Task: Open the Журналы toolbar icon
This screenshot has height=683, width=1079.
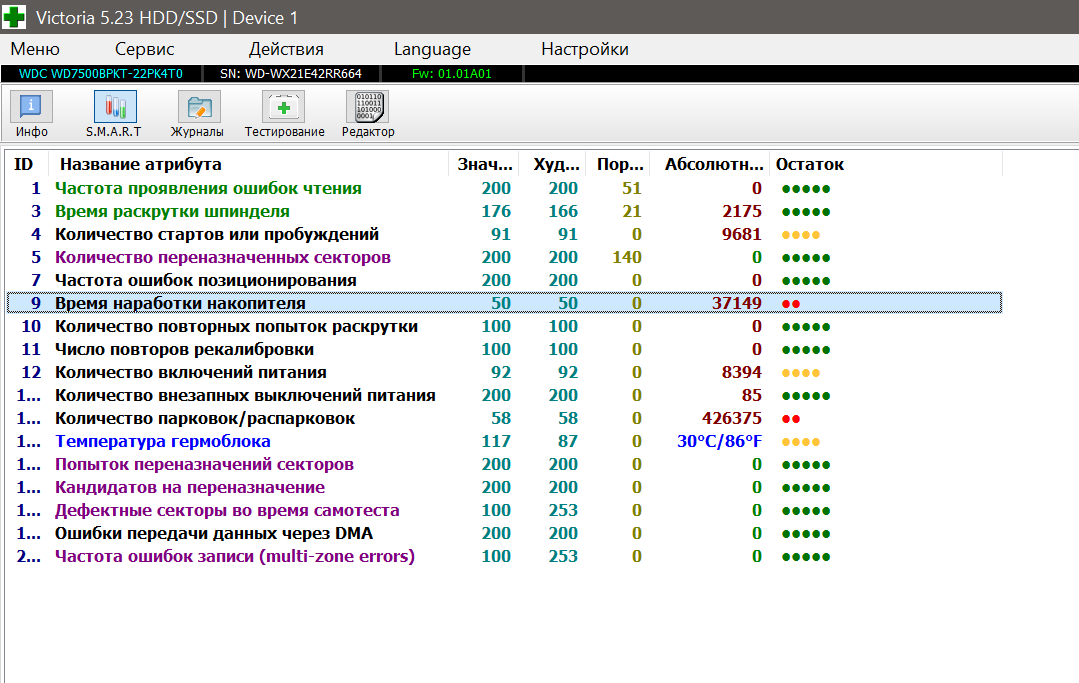Action: tap(198, 114)
